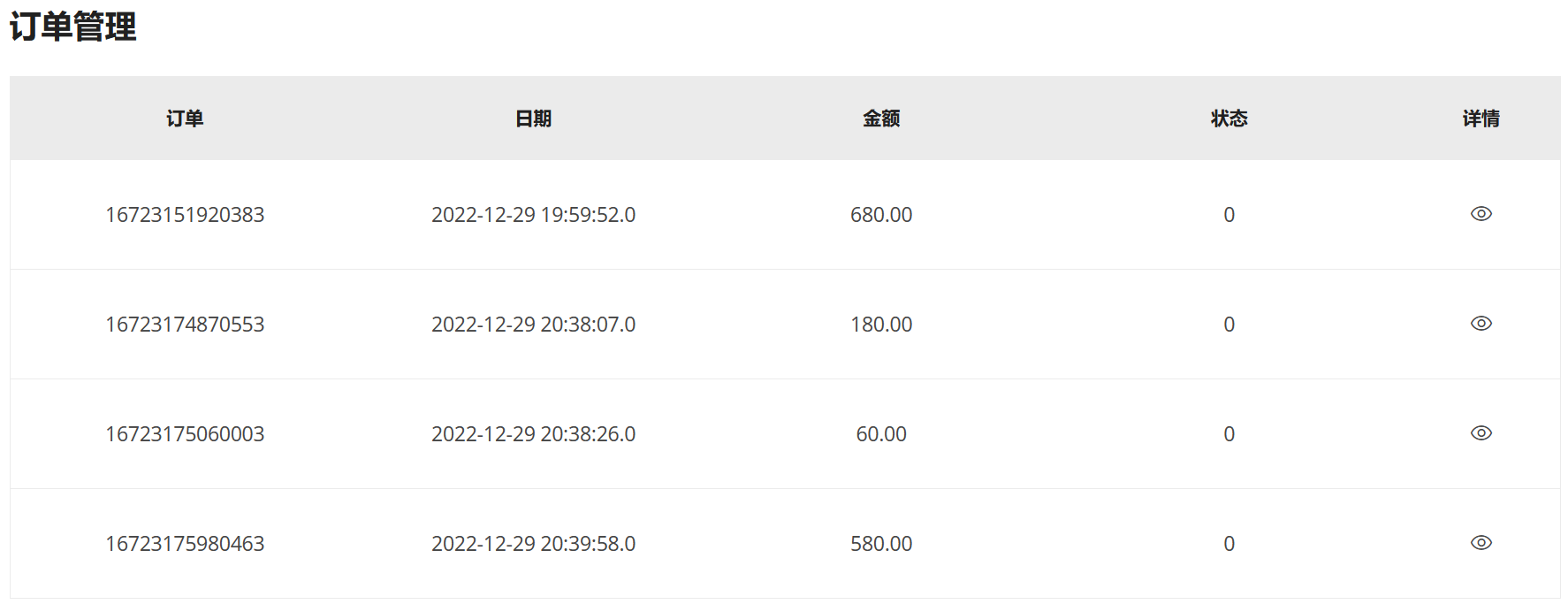Click the 订单 column header
This screenshot has height=604, width=1568.
185,119
